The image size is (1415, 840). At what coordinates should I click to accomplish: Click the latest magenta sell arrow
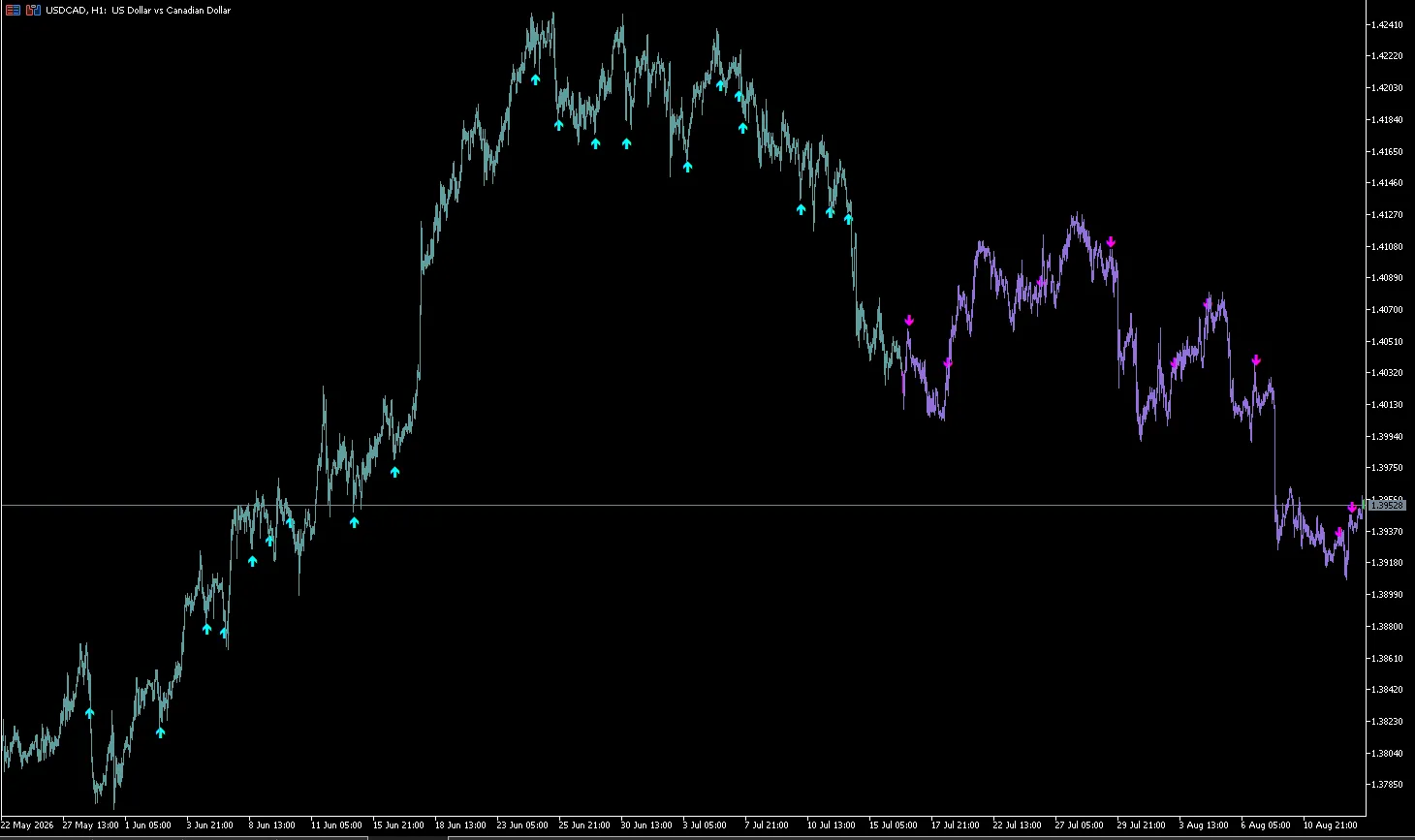click(x=1352, y=507)
